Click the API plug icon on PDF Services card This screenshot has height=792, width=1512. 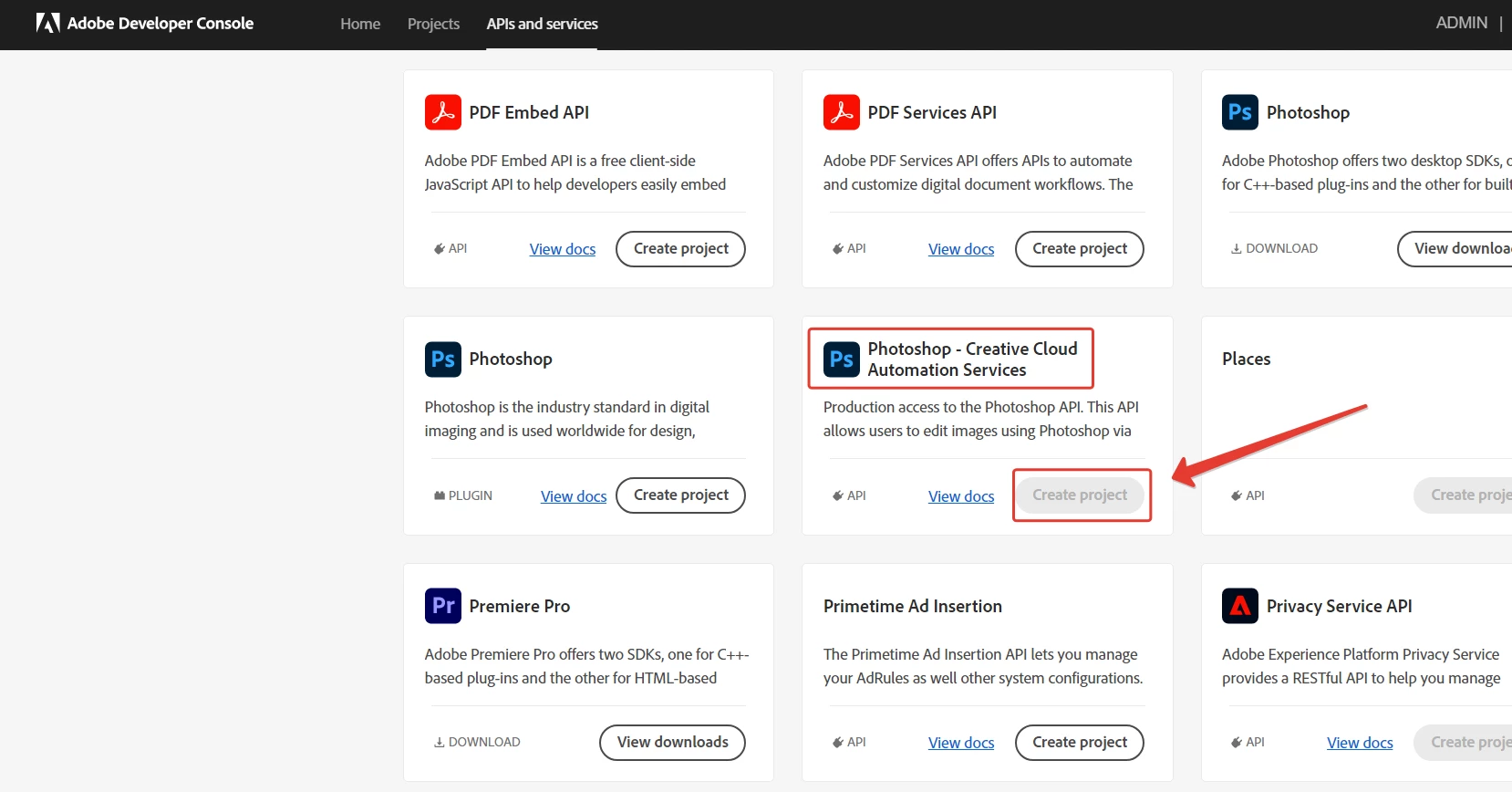click(x=838, y=248)
